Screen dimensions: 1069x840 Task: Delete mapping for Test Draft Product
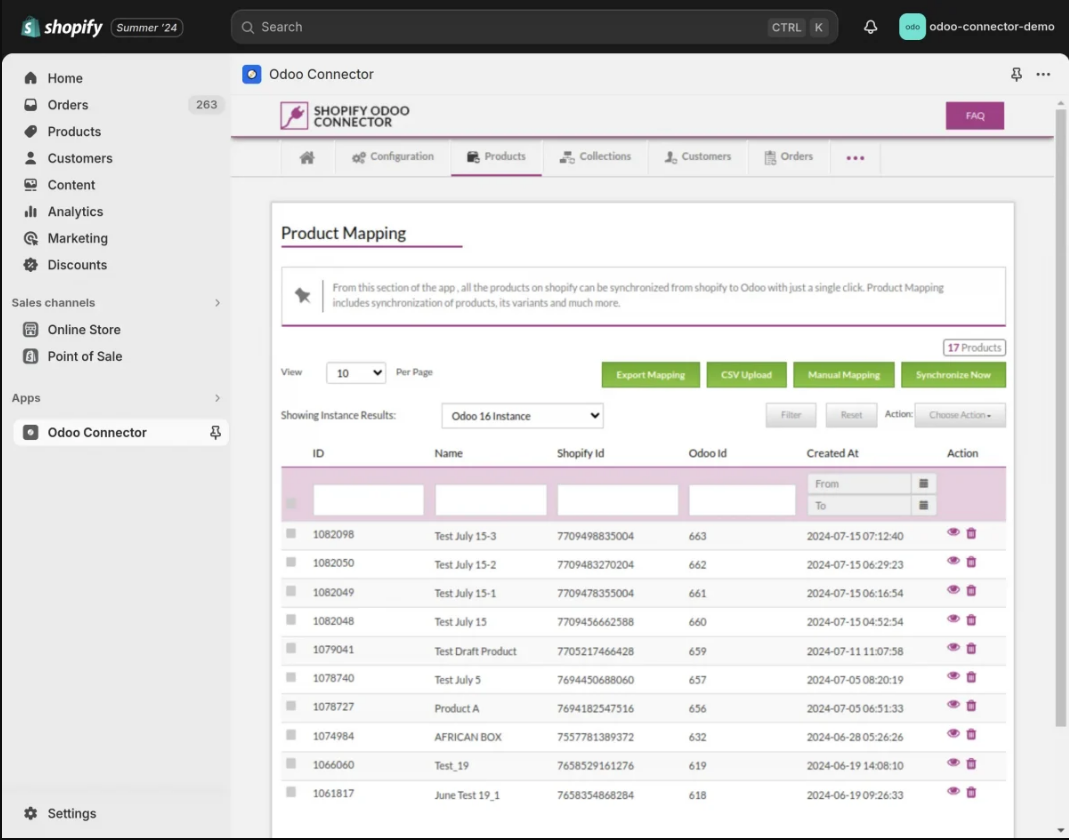pyautogui.click(x=971, y=648)
